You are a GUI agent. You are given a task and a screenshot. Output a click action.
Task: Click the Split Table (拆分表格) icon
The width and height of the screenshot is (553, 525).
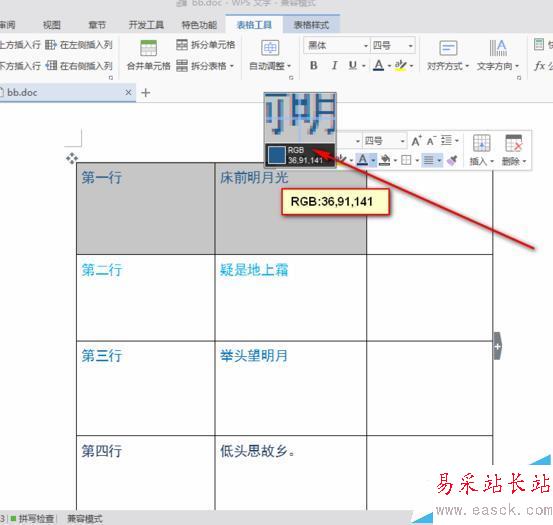[x=182, y=66]
